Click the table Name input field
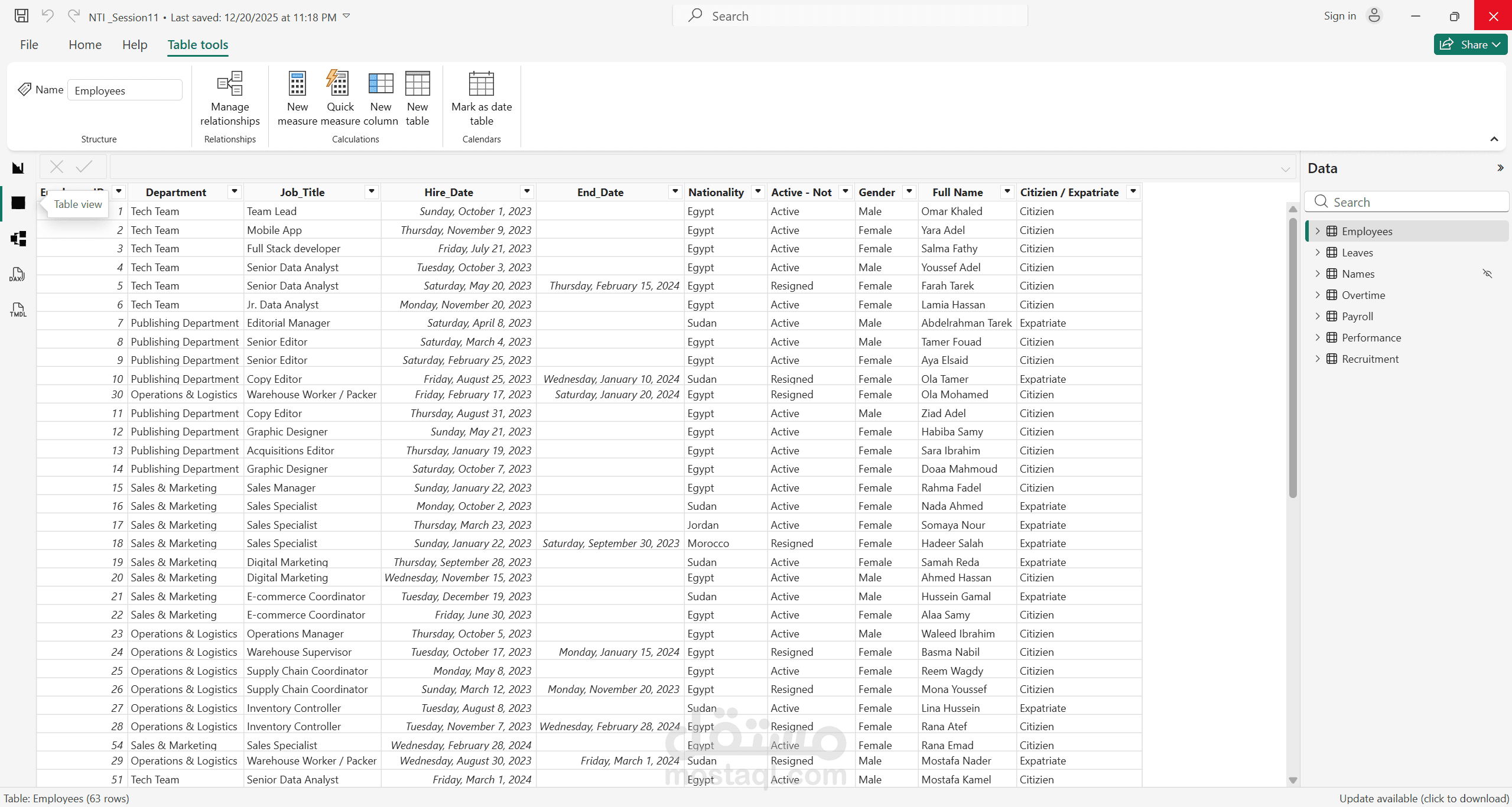 125,90
